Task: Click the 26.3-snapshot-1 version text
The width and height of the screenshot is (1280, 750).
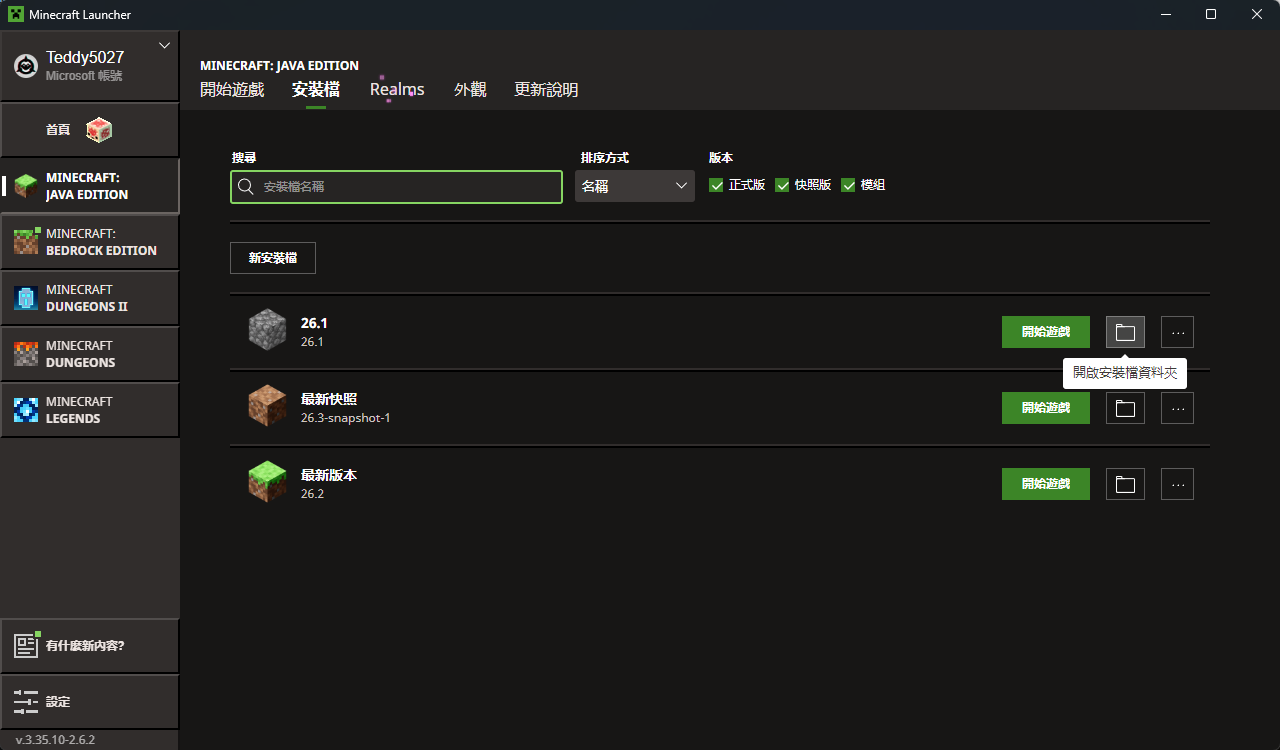Action: pos(346,418)
